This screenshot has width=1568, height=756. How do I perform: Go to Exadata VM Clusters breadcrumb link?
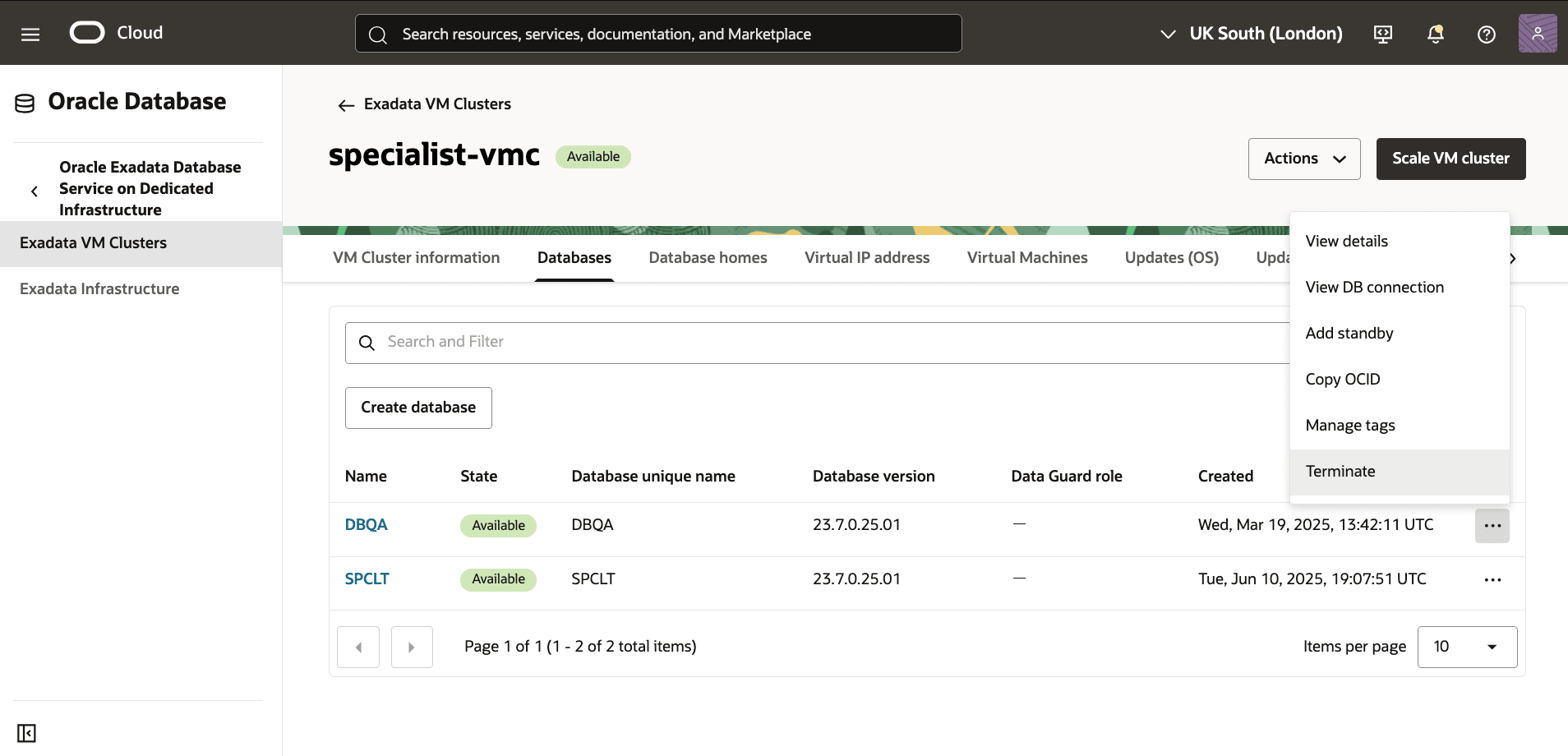click(x=437, y=104)
